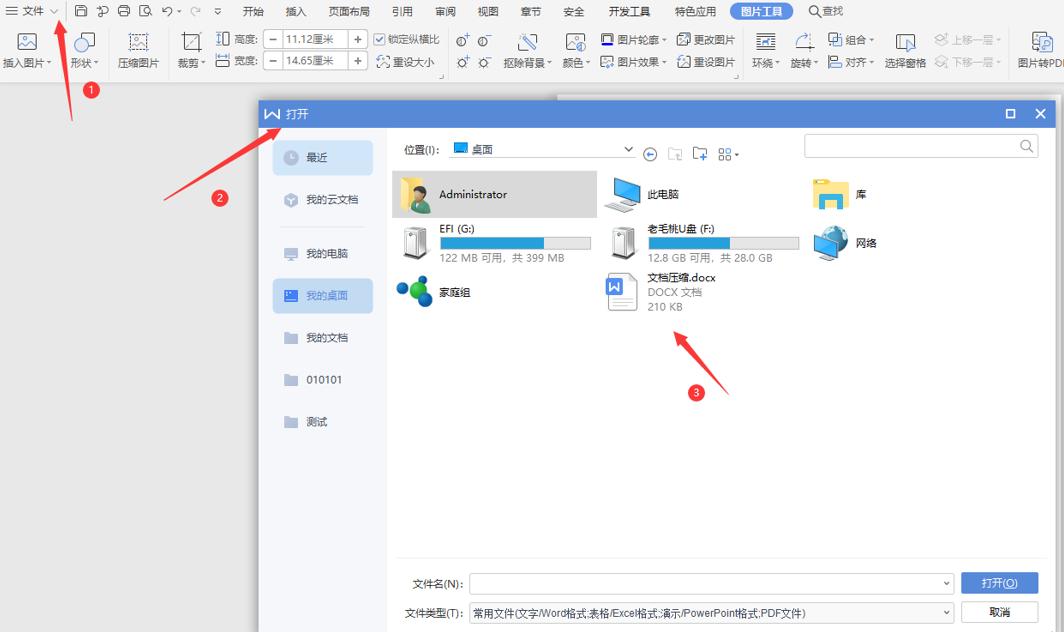Switch to the 引用 tab
Screen dimensions: 1064x632
click(402, 12)
